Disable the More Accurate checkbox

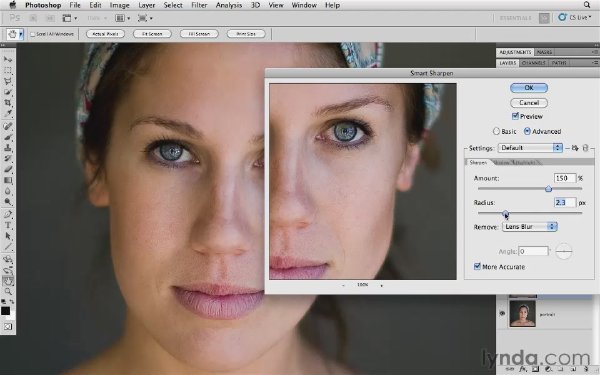[x=477, y=266]
